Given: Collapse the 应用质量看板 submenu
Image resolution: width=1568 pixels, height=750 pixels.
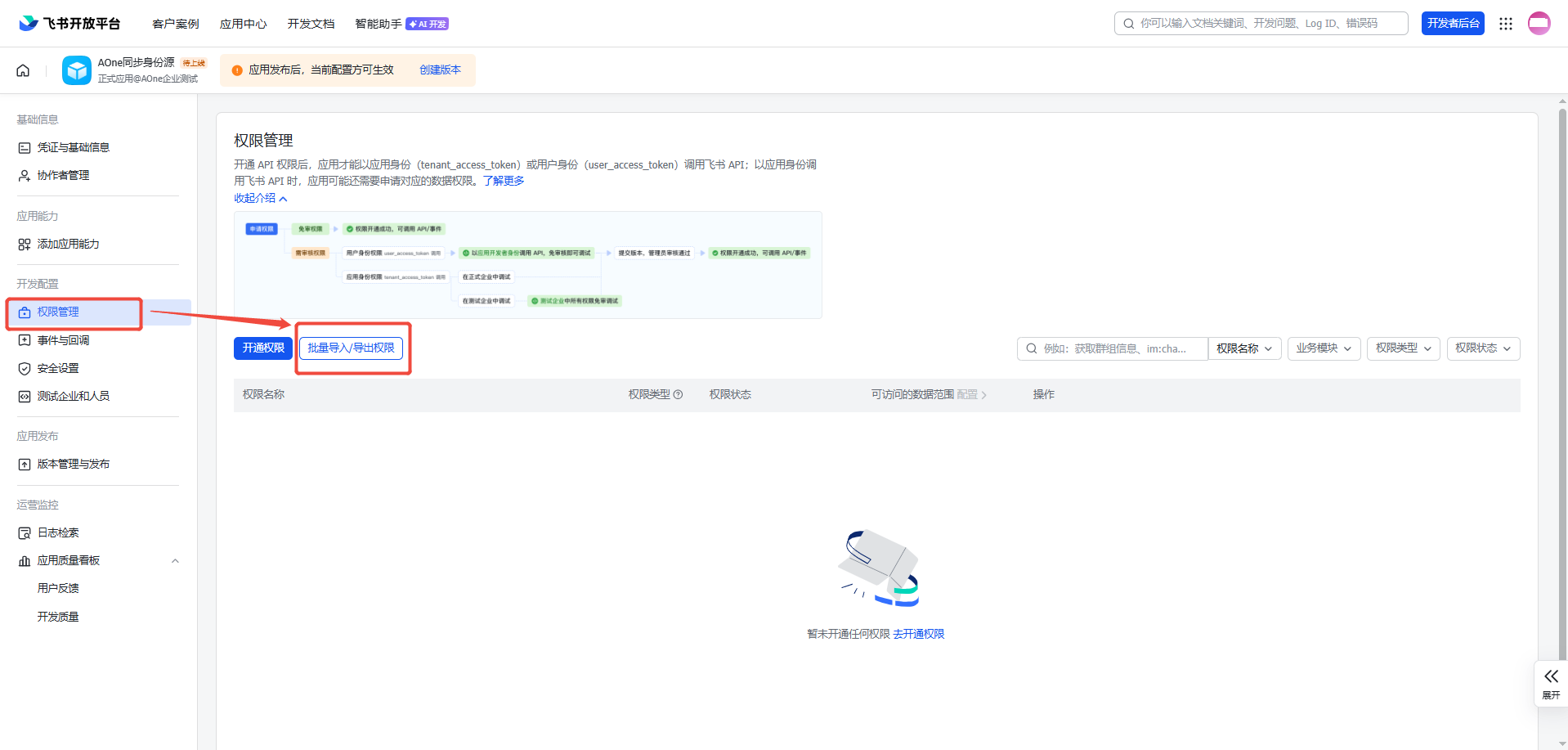Looking at the screenshot, I should pyautogui.click(x=175, y=561).
